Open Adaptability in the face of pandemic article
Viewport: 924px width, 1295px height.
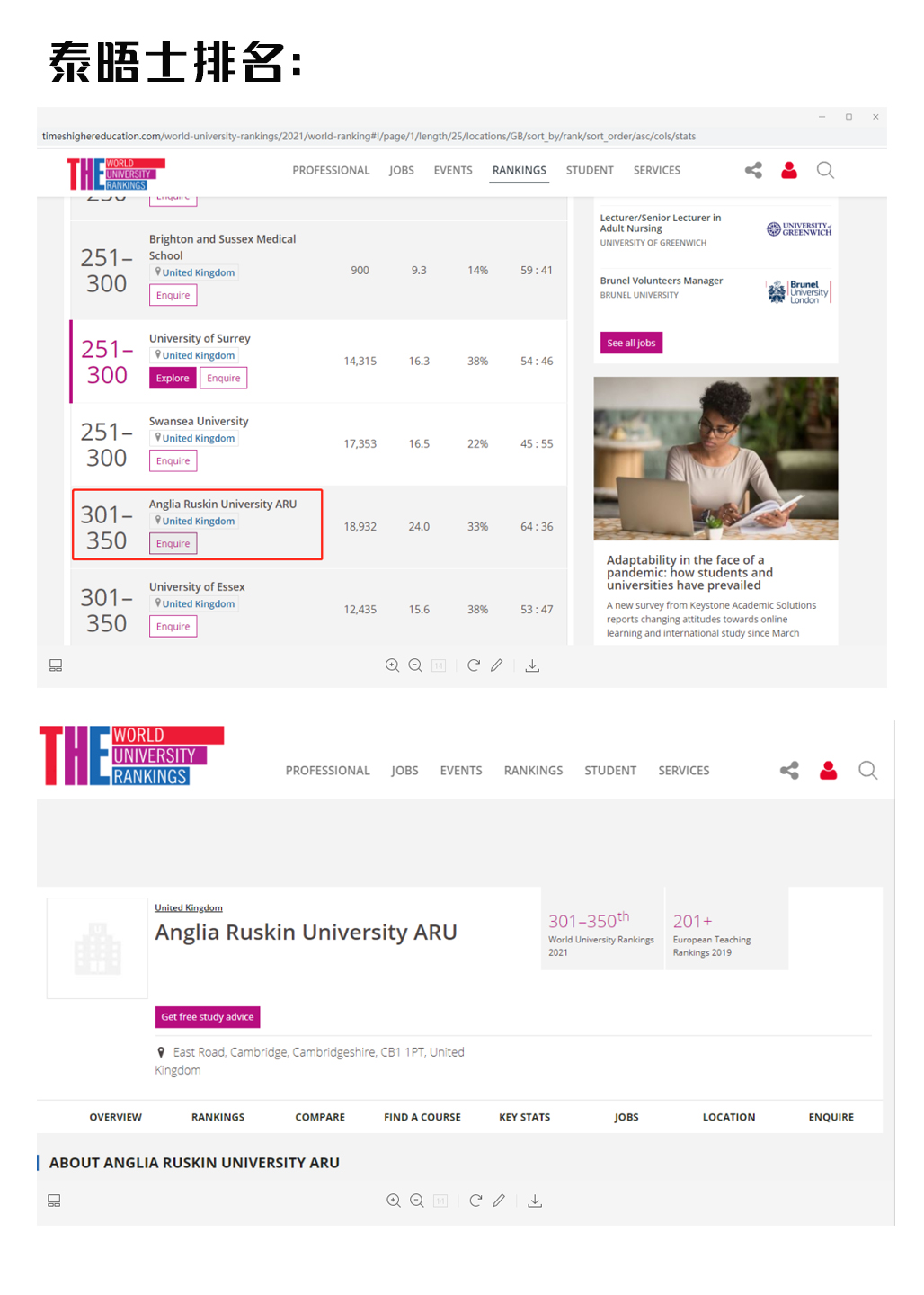coord(689,572)
